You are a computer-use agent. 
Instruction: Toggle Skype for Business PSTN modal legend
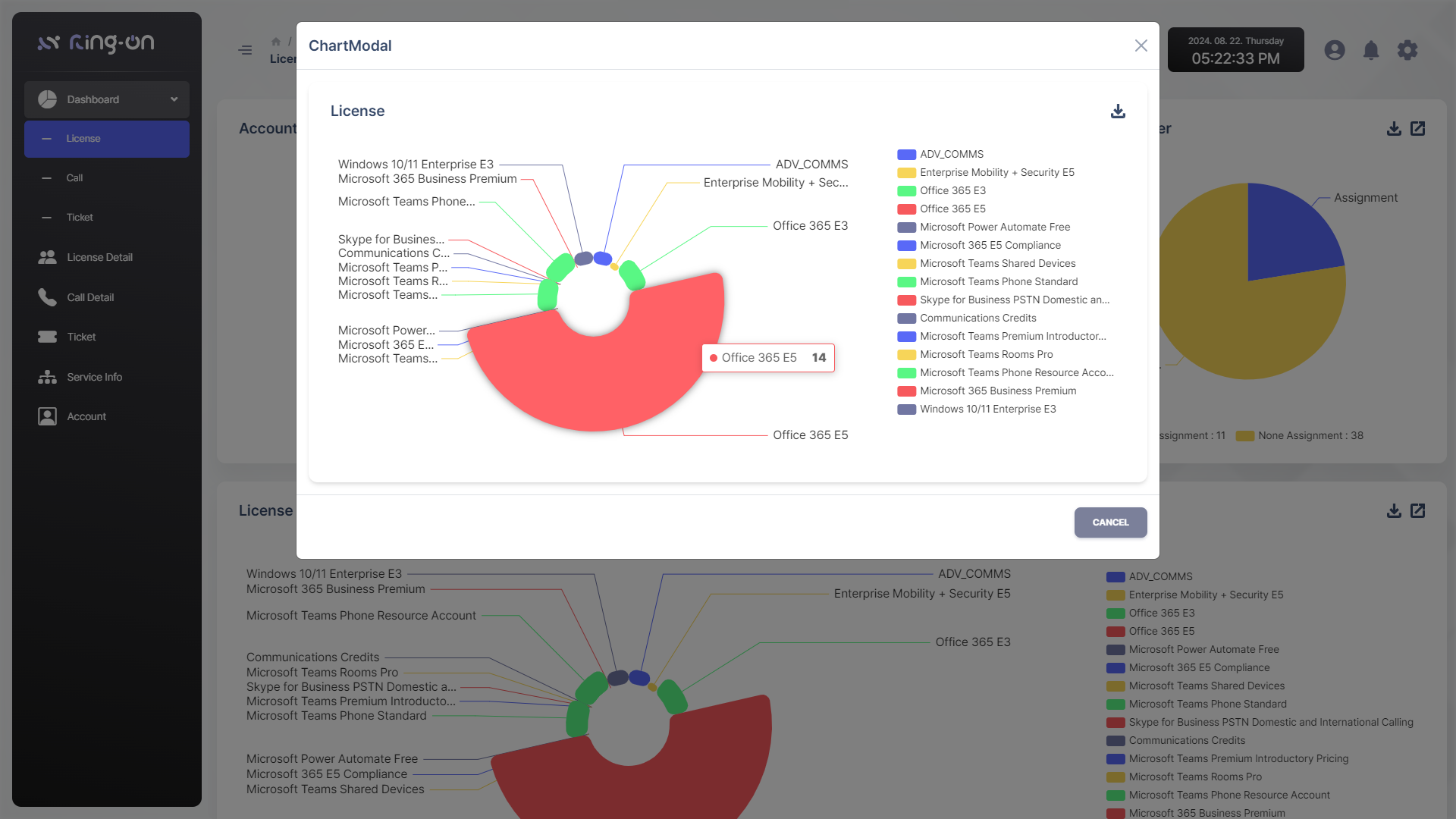[x=1003, y=300]
